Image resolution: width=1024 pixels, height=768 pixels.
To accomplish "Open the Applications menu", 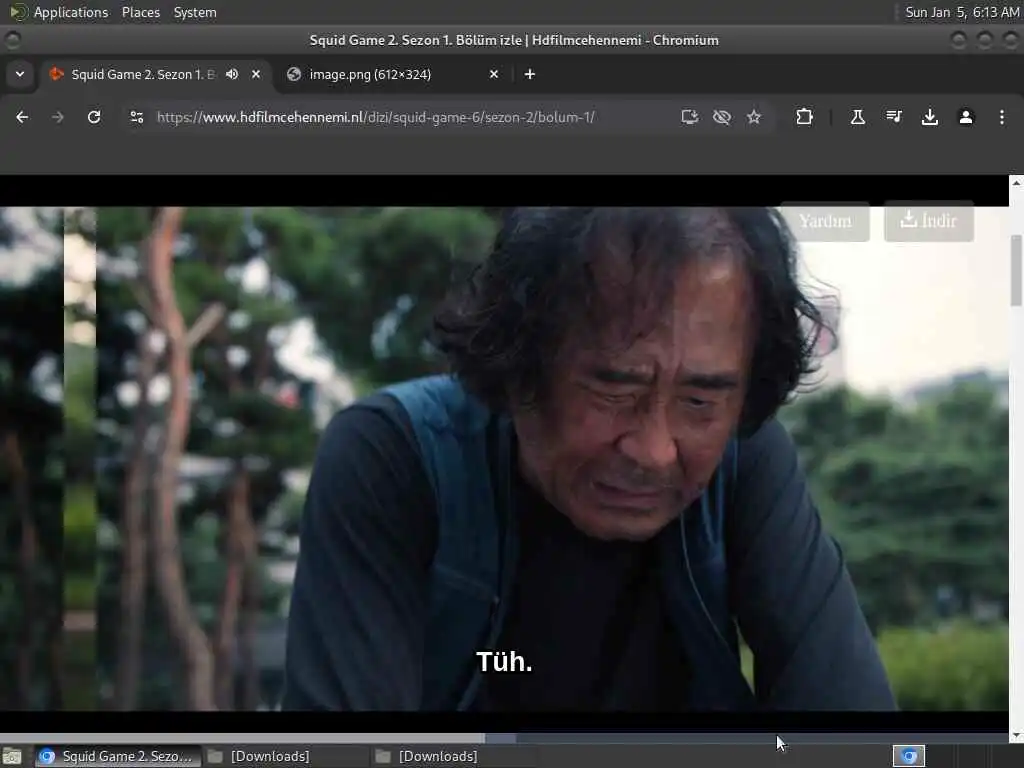I will [71, 12].
